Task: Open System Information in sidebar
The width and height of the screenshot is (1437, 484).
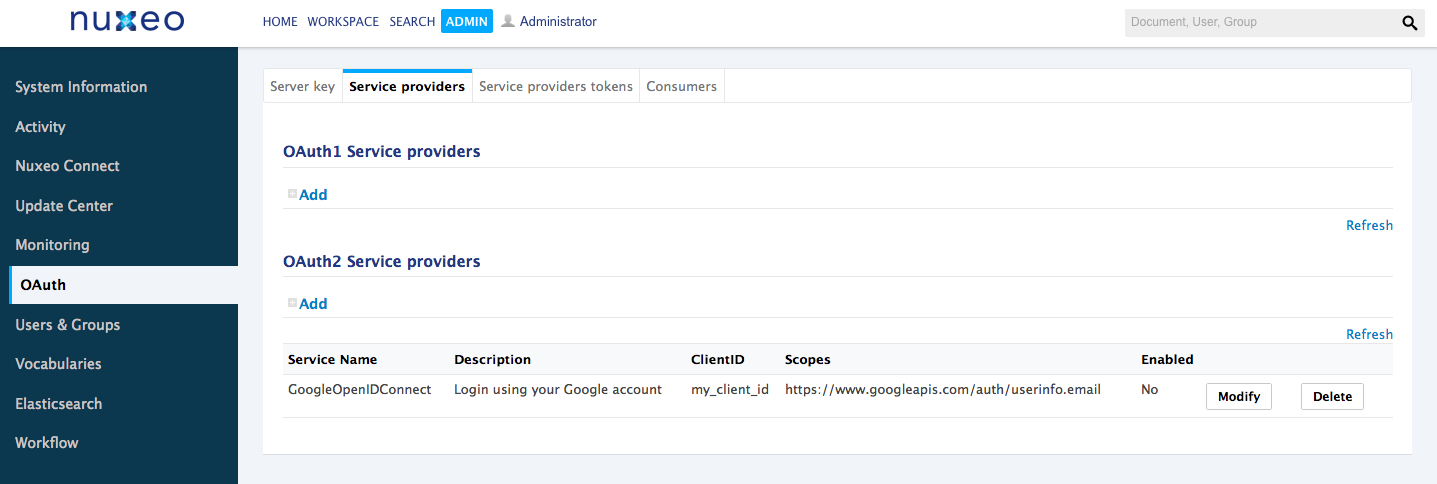Action: 81,87
